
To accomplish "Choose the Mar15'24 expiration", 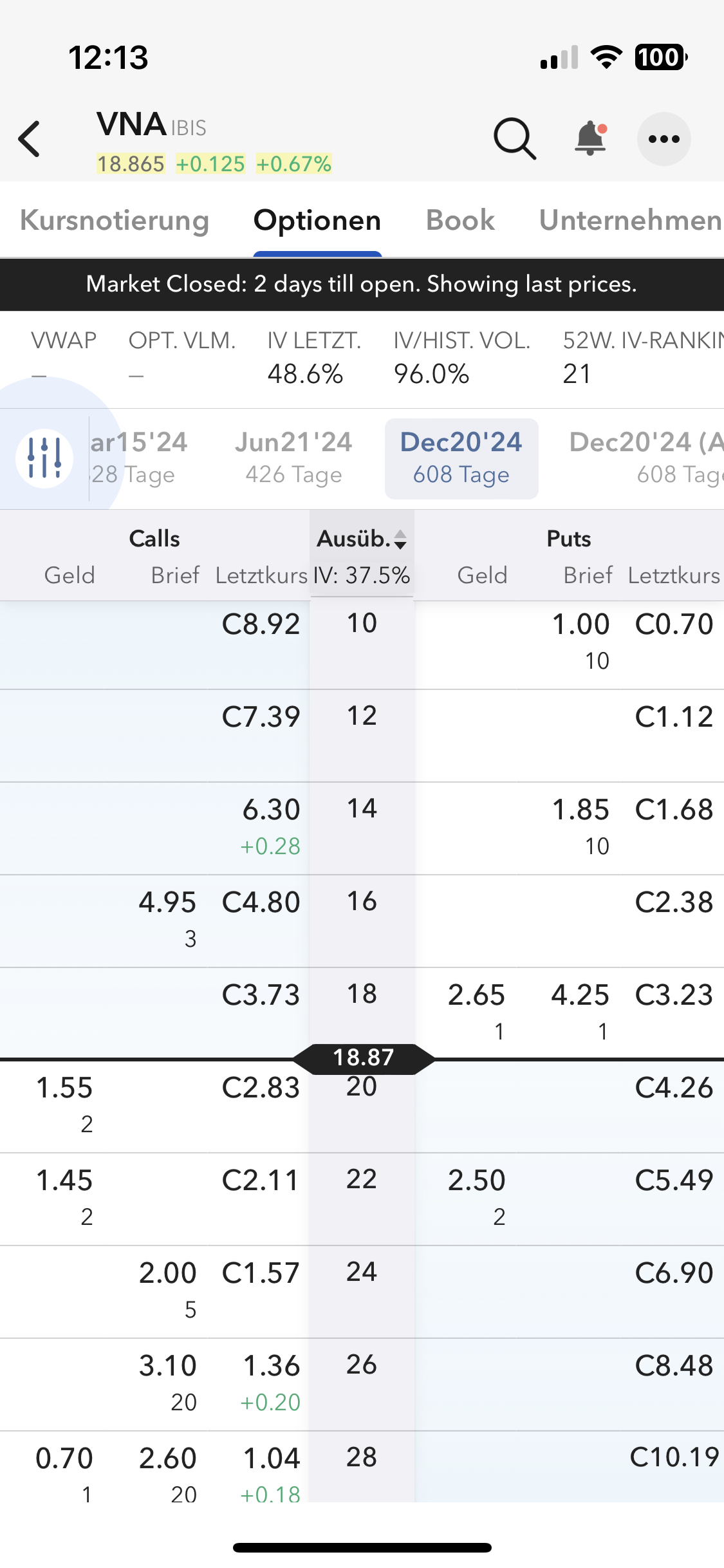I will click(x=138, y=458).
